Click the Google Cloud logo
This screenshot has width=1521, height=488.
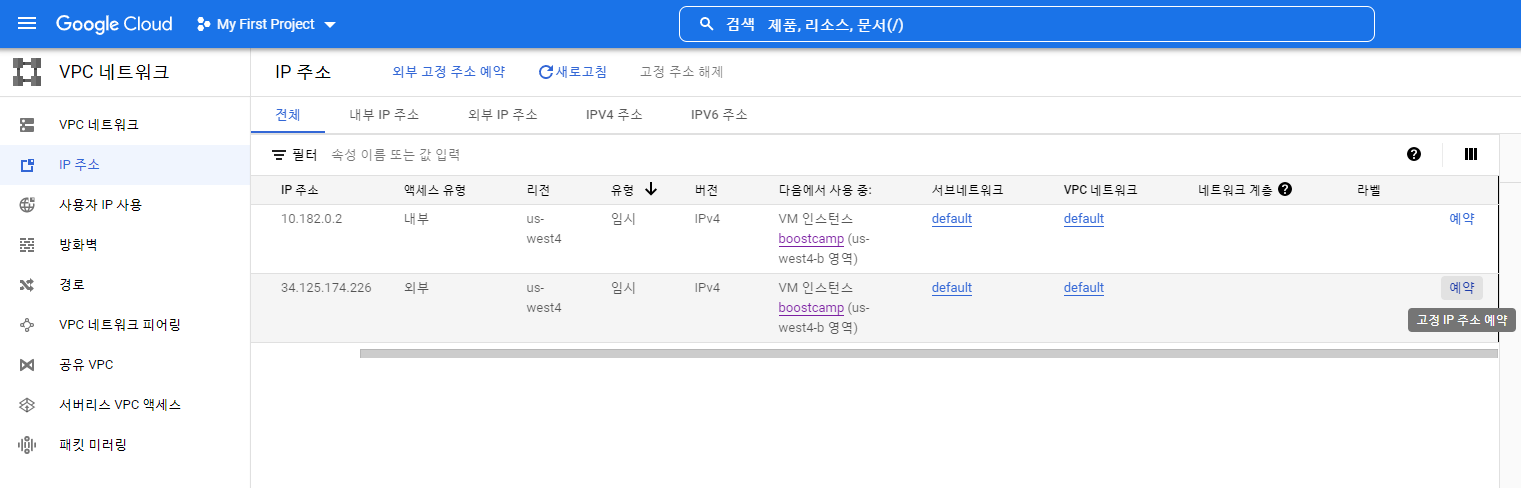pyautogui.click(x=114, y=24)
